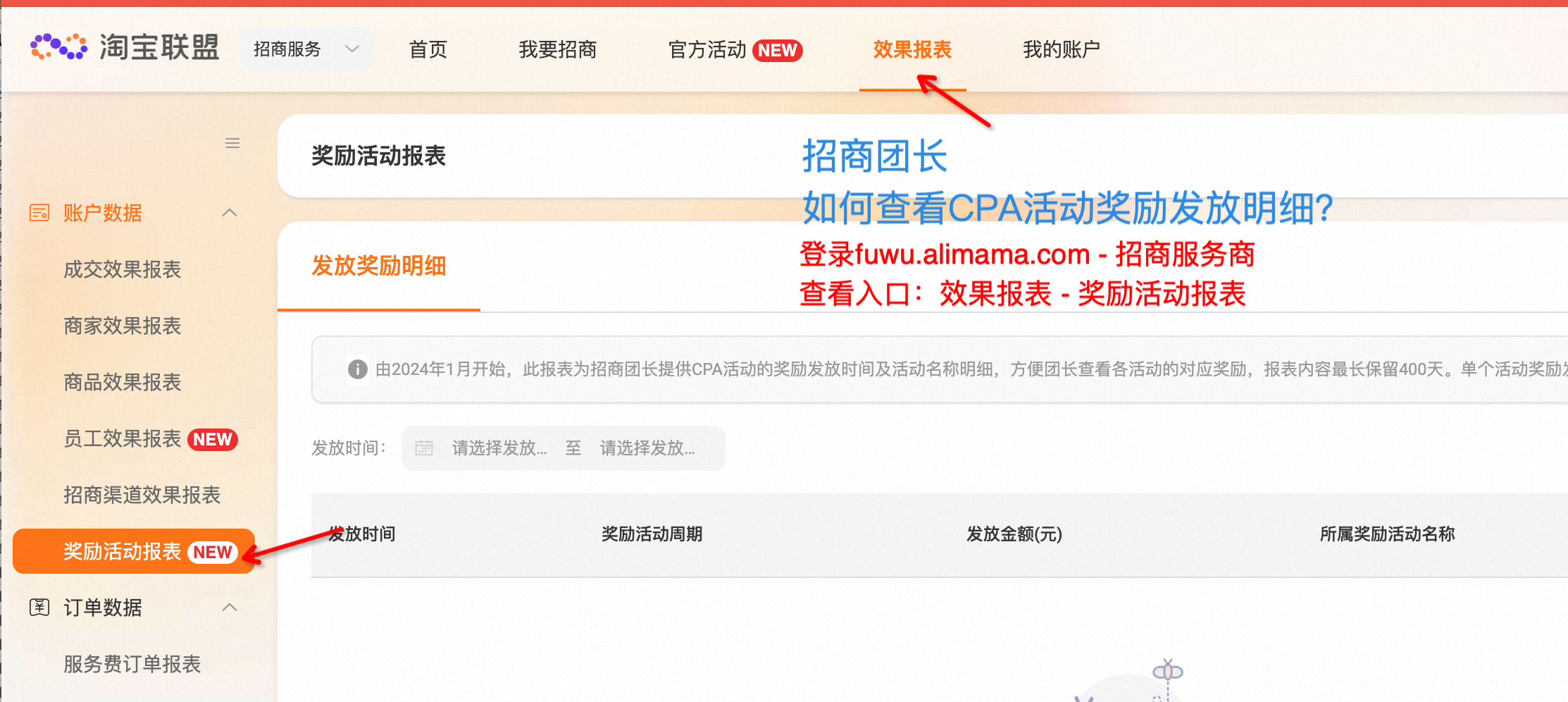Click the 订单数据 section icon
This screenshot has height=702, width=1568.
point(39,607)
